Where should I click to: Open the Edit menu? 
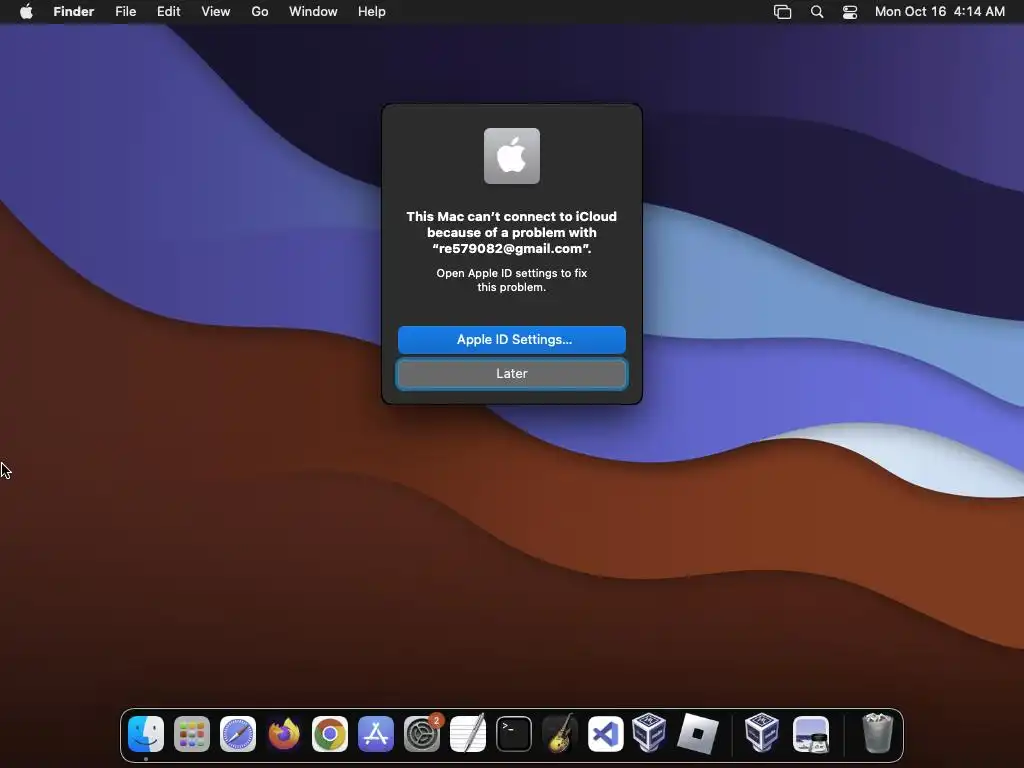(168, 12)
